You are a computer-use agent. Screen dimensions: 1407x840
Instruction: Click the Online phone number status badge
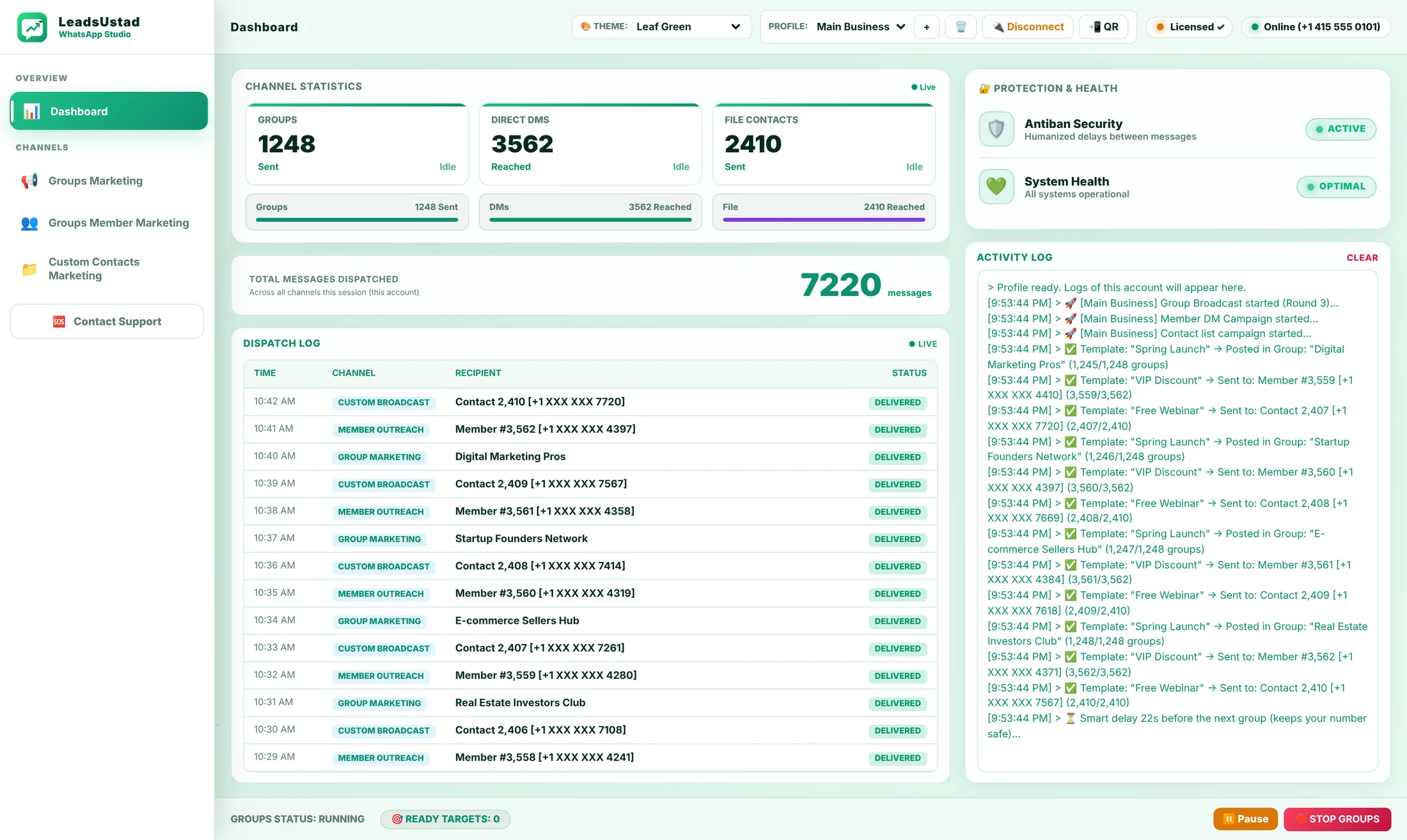tap(1316, 27)
